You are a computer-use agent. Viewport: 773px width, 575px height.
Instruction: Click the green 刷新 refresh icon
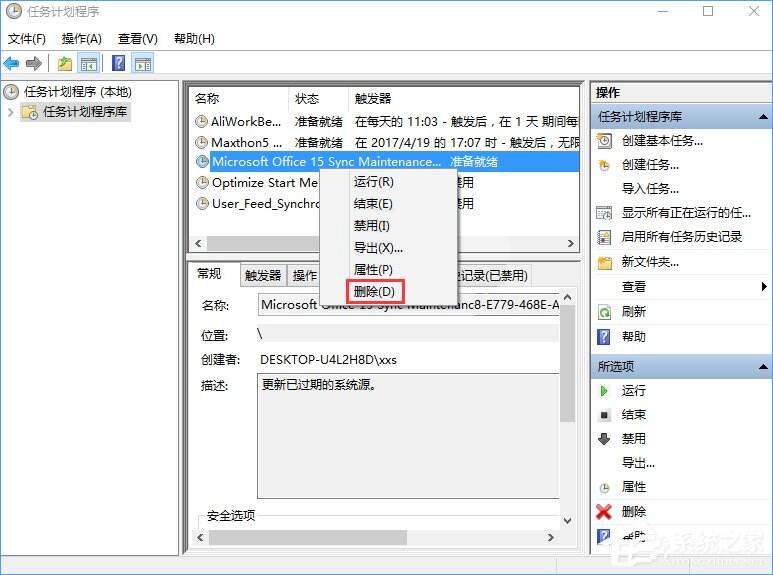(x=604, y=312)
